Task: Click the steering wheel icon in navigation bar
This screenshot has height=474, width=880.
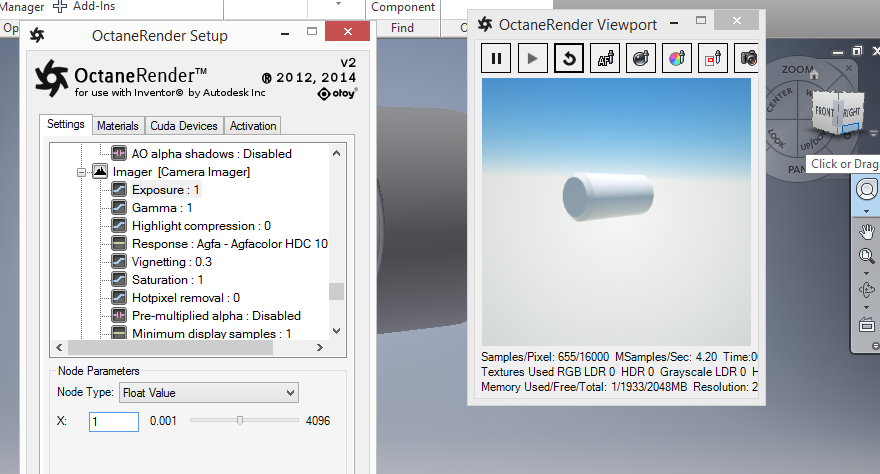Action: pos(867,190)
